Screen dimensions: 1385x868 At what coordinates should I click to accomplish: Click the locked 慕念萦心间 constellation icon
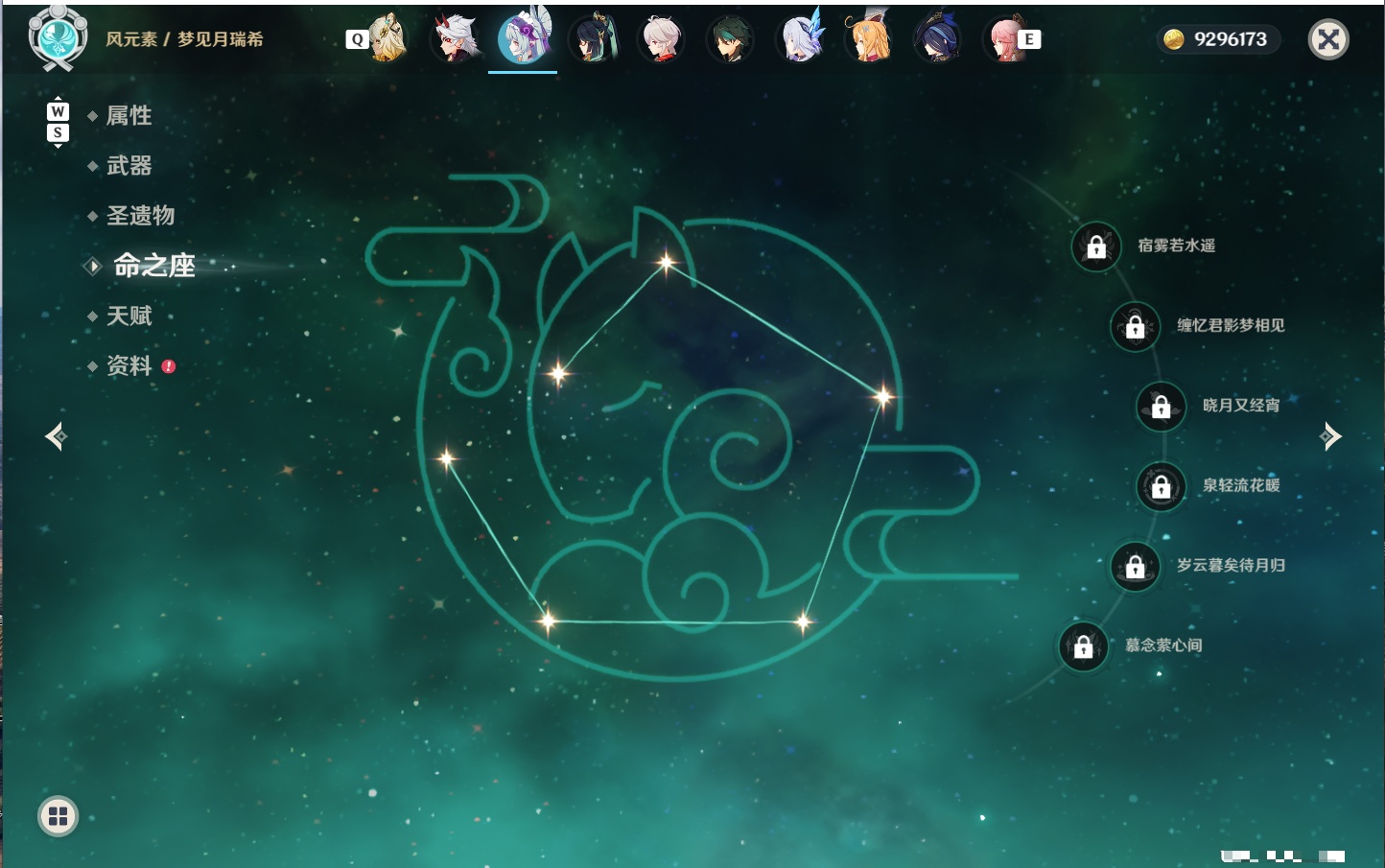pos(1084,646)
